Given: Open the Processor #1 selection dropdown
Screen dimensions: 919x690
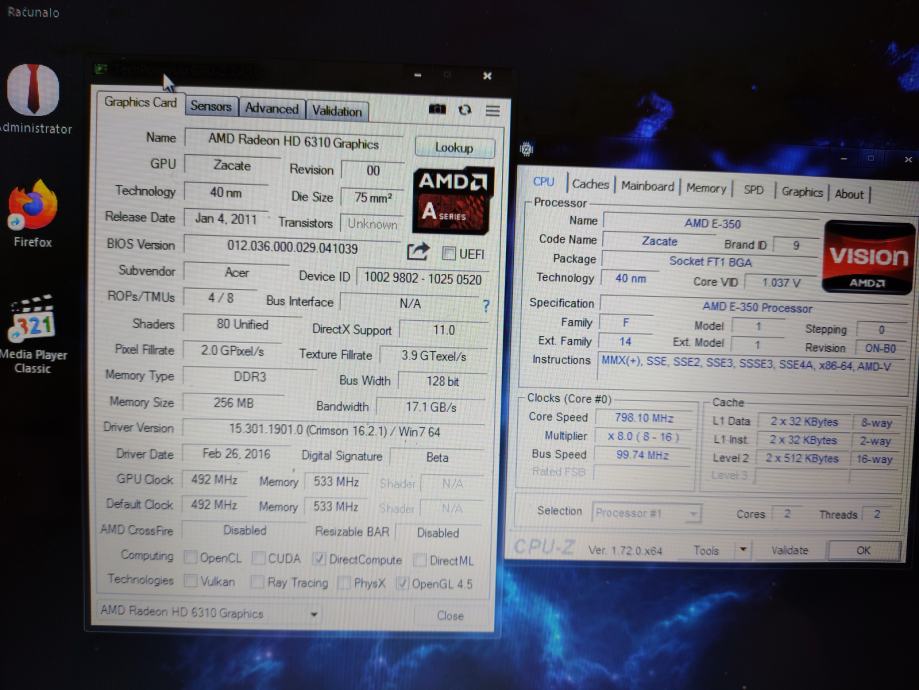Looking at the screenshot, I should pyautogui.click(x=646, y=514).
